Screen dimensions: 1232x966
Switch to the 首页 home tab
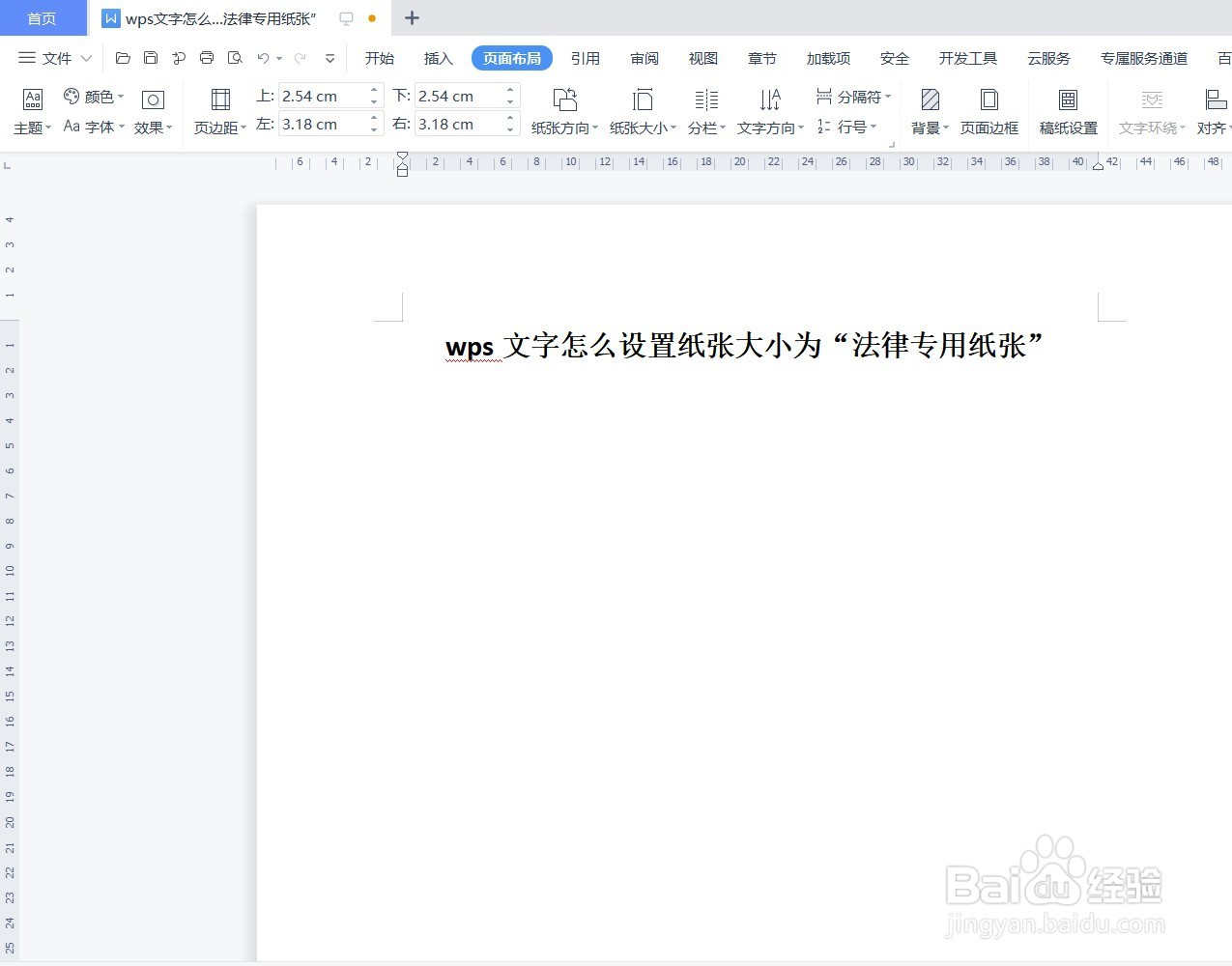pos(42,18)
